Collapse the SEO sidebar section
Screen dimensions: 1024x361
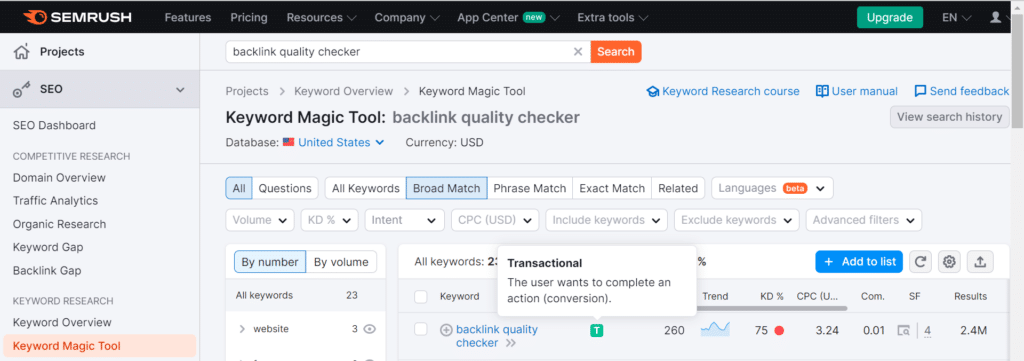(x=180, y=89)
